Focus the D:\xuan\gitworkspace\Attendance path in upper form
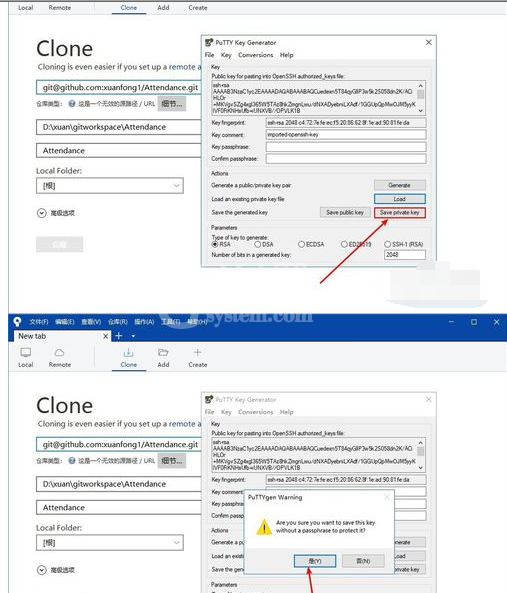The width and height of the screenshot is (507, 593). coord(119,127)
